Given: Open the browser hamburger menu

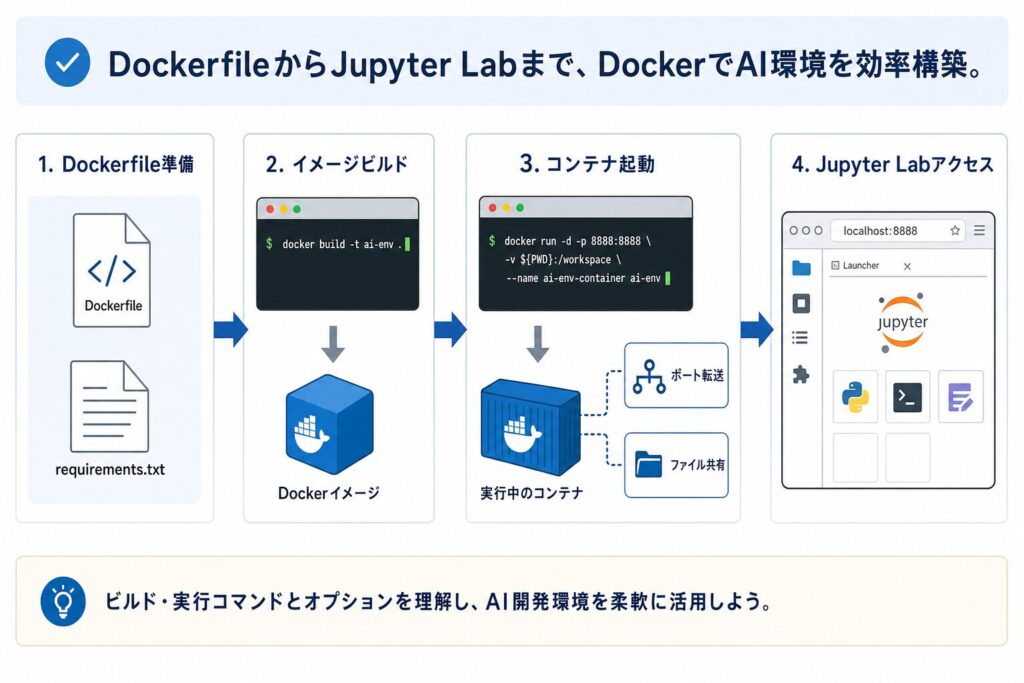Looking at the screenshot, I should pos(979,230).
